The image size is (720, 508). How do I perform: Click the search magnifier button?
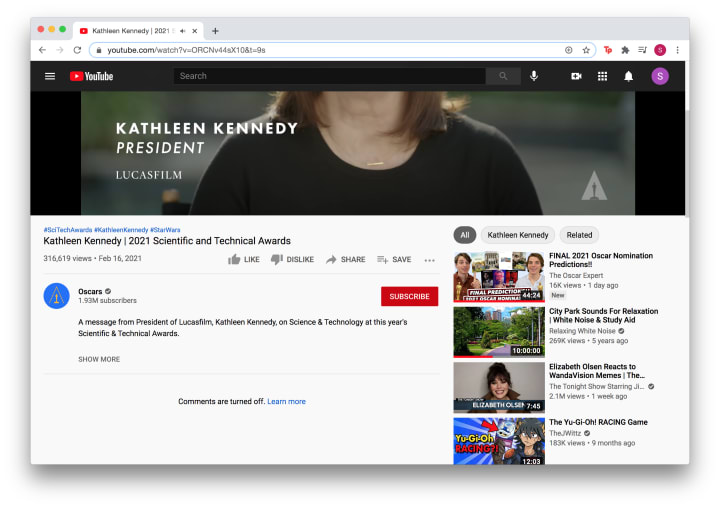pos(503,76)
